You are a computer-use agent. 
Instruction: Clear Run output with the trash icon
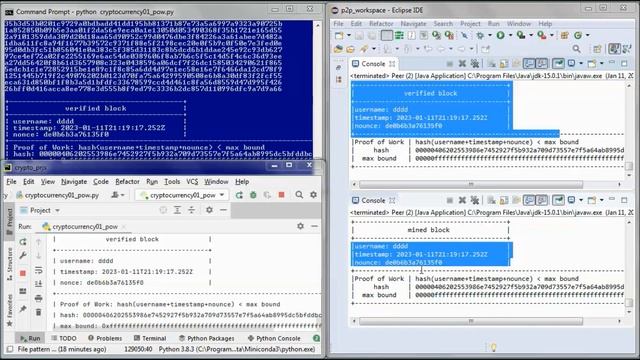[38, 312]
